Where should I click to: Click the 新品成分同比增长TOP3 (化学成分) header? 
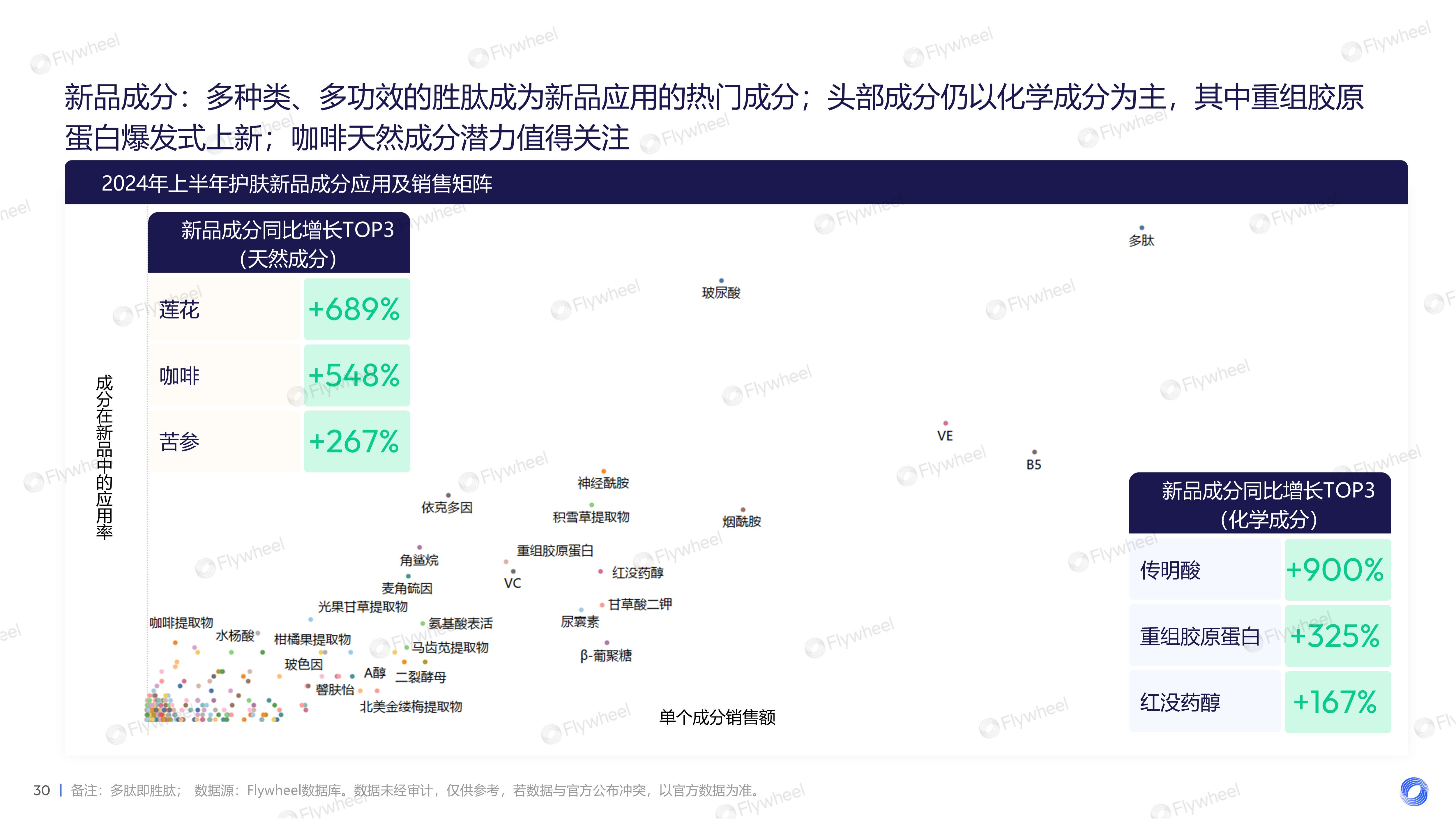click(1260, 503)
